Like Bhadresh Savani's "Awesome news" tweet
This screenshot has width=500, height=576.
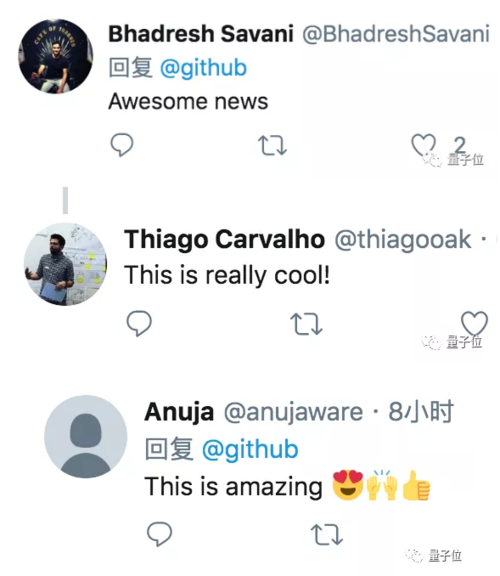point(423,145)
